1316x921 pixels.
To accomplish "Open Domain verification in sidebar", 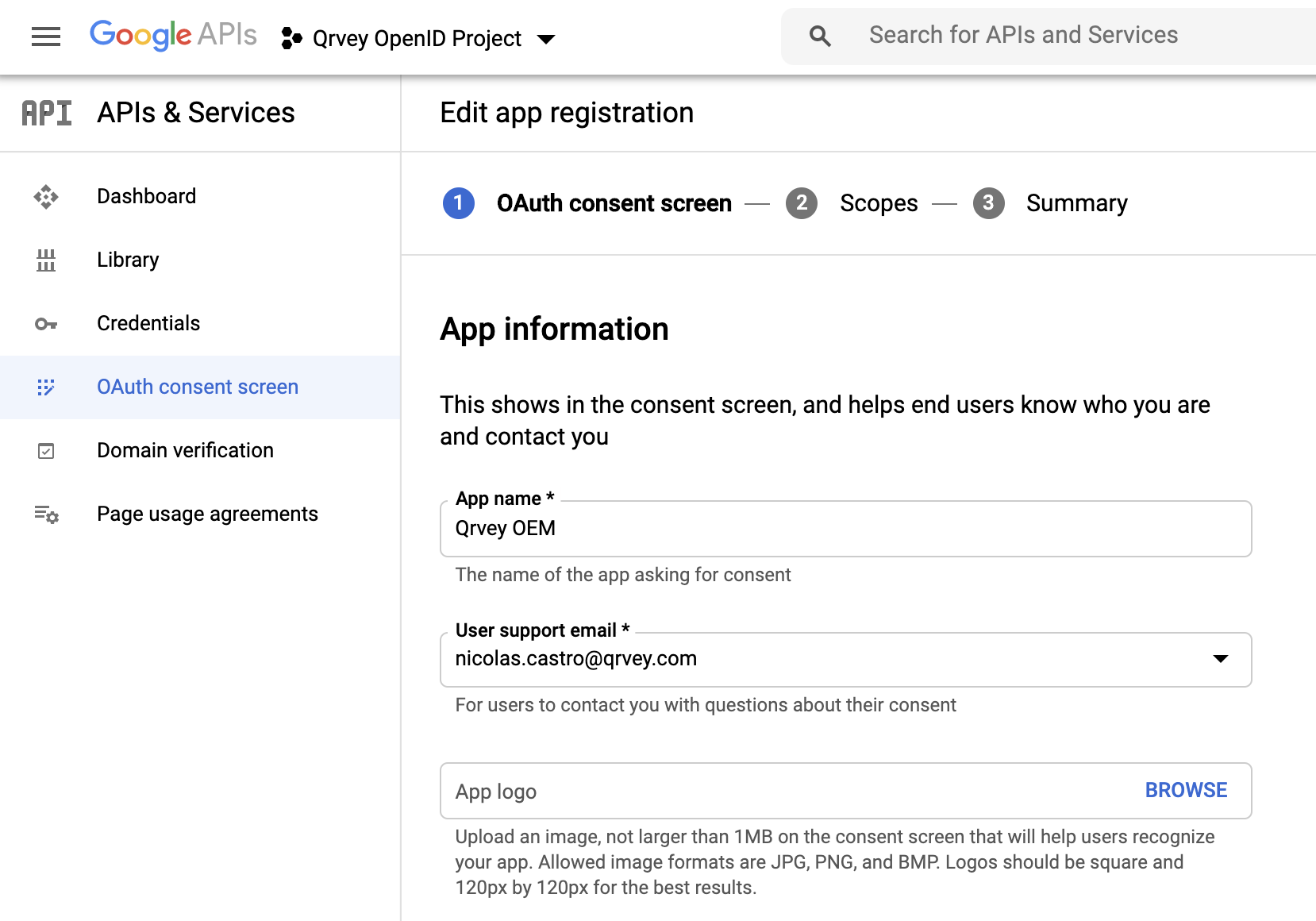I will click(x=200, y=451).
